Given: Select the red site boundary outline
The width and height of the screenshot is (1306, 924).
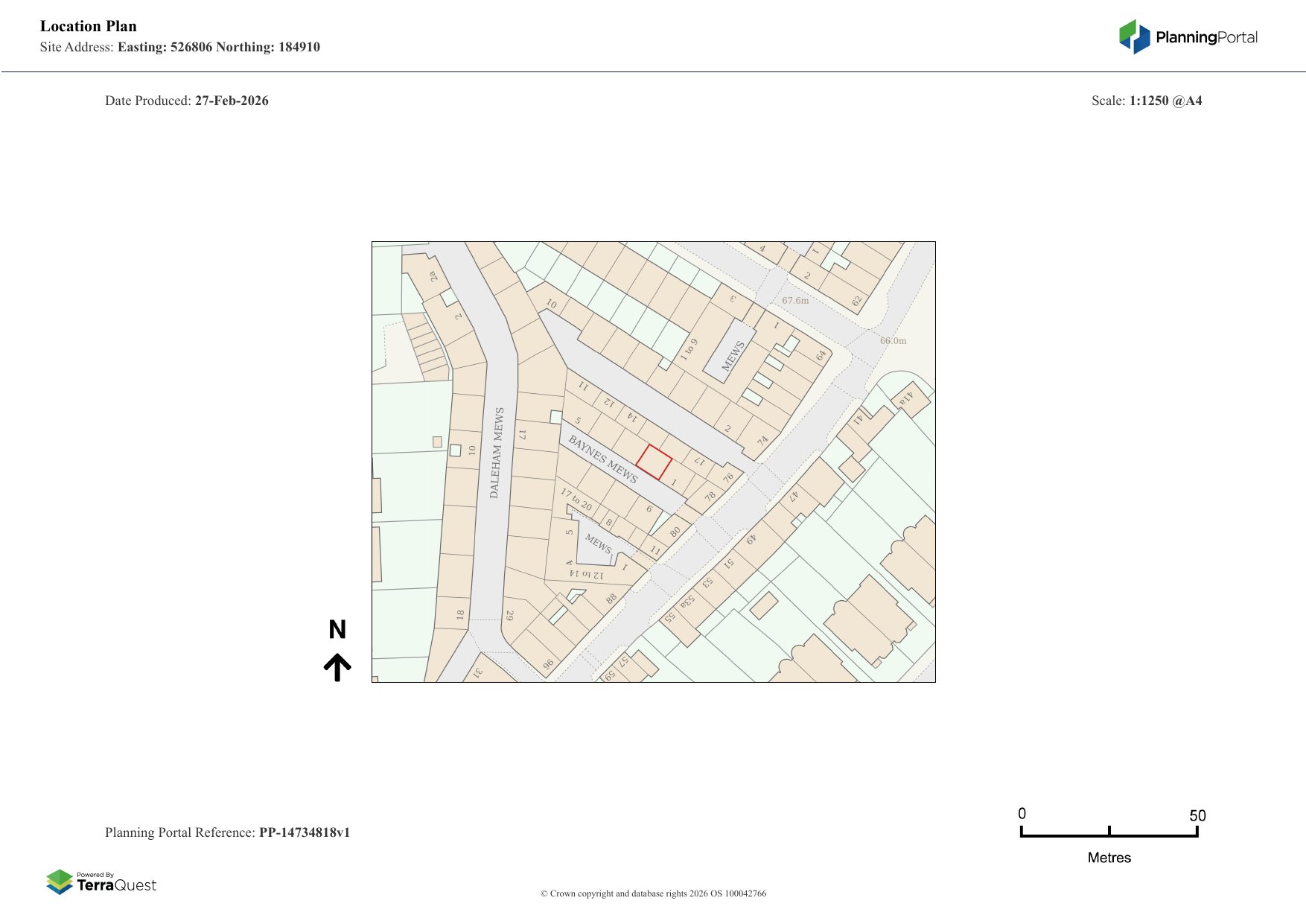Looking at the screenshot, I should point(654,462).
